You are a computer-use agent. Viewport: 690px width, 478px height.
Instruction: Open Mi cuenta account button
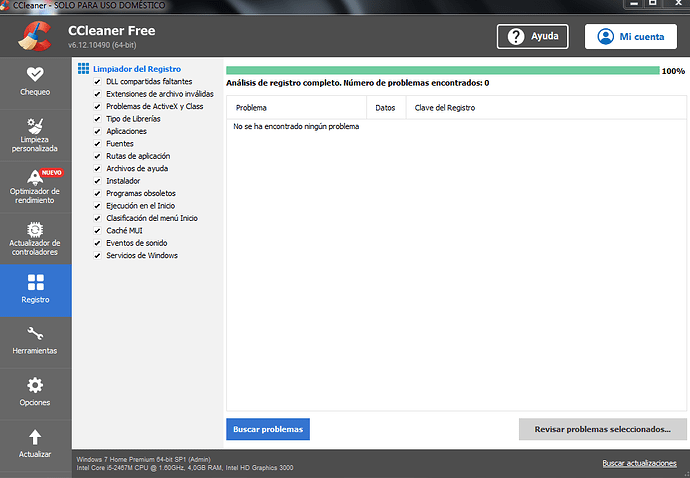631,37
